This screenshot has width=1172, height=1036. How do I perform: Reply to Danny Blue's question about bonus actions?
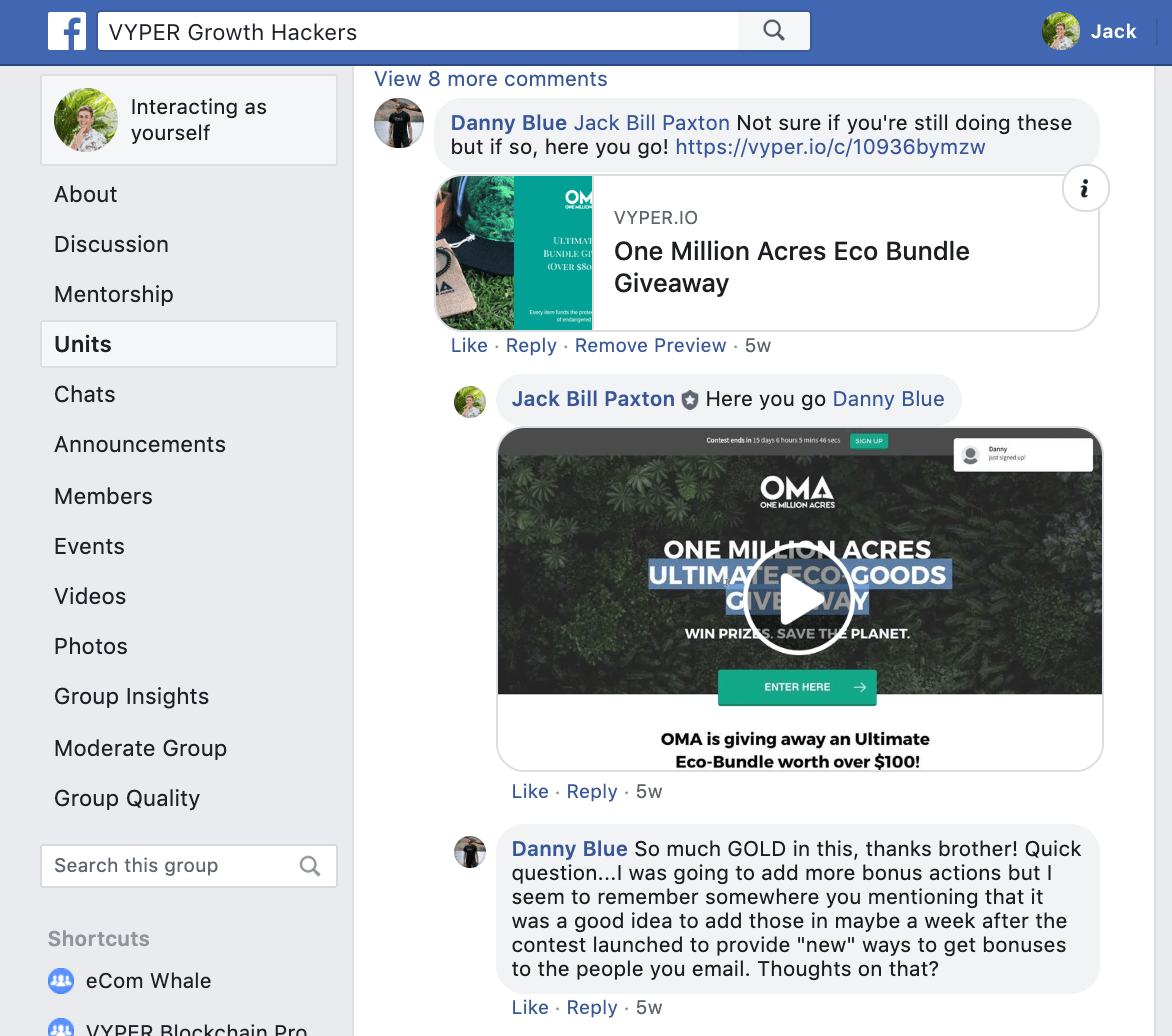point(591,1008)
